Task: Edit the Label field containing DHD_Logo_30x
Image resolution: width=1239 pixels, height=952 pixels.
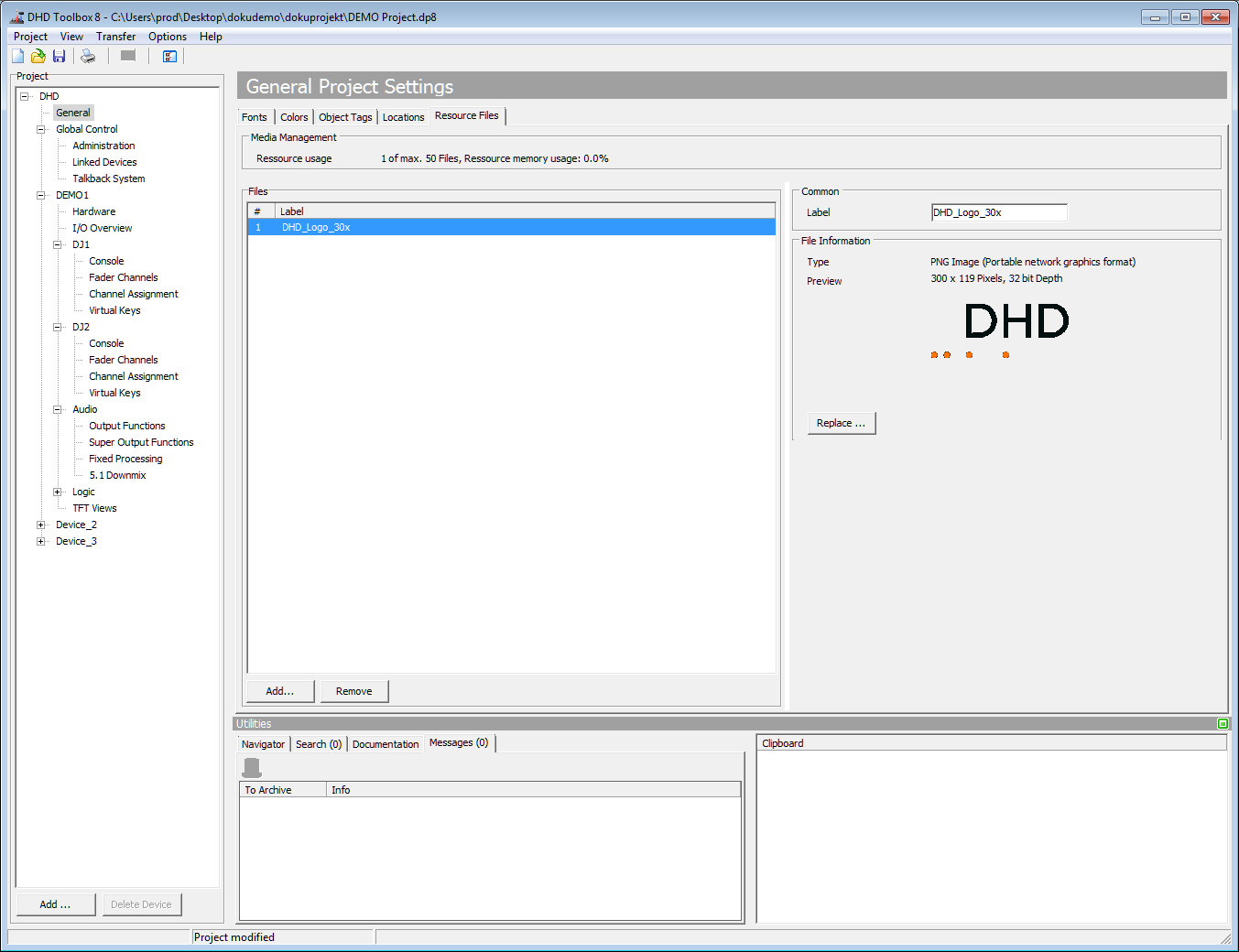Action: [998, 211]
